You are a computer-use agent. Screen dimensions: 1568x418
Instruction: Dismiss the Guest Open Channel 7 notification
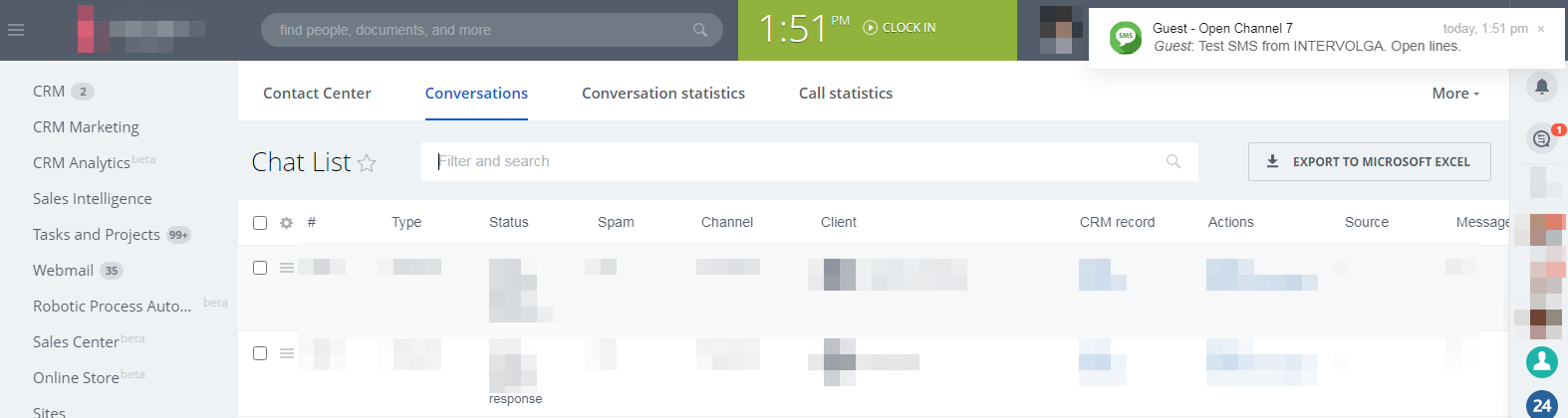pos(1541,29)
